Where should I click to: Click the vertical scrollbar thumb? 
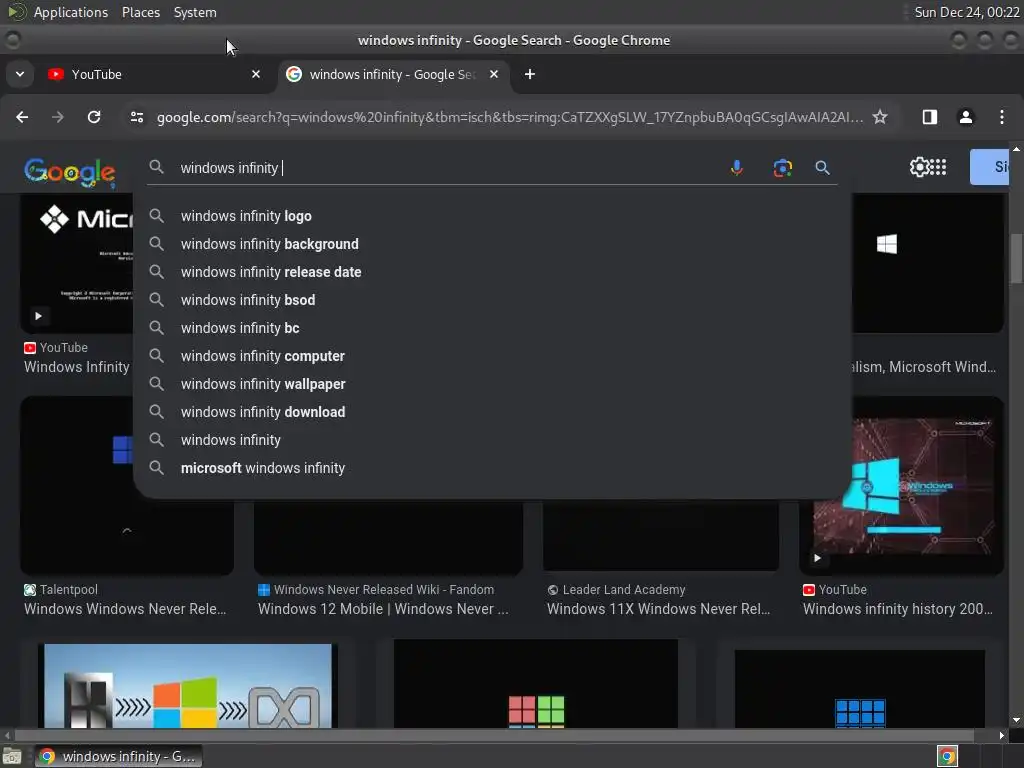(1016, 258)
